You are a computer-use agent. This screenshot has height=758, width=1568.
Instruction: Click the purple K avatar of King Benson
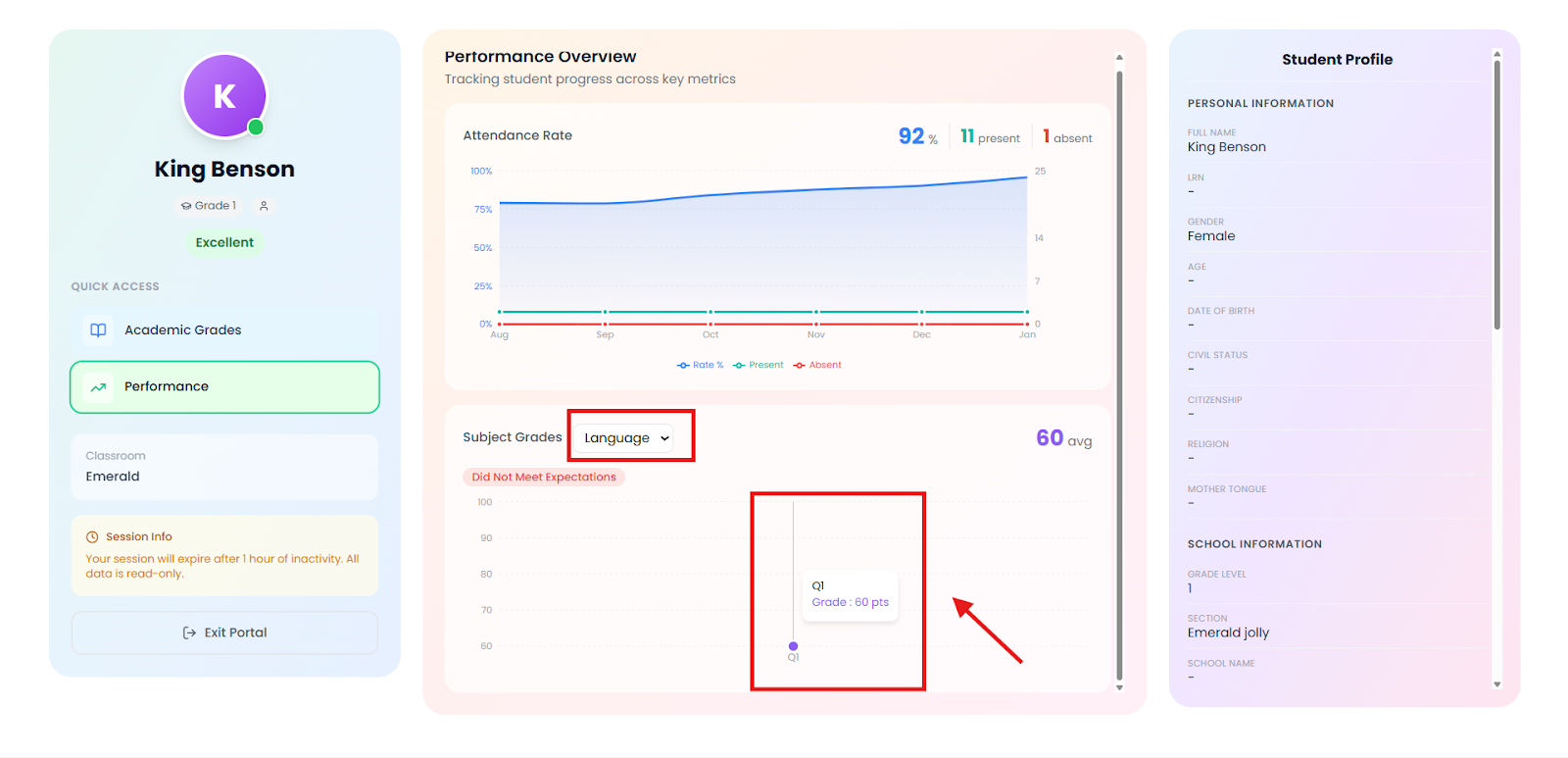coord(224,96)
